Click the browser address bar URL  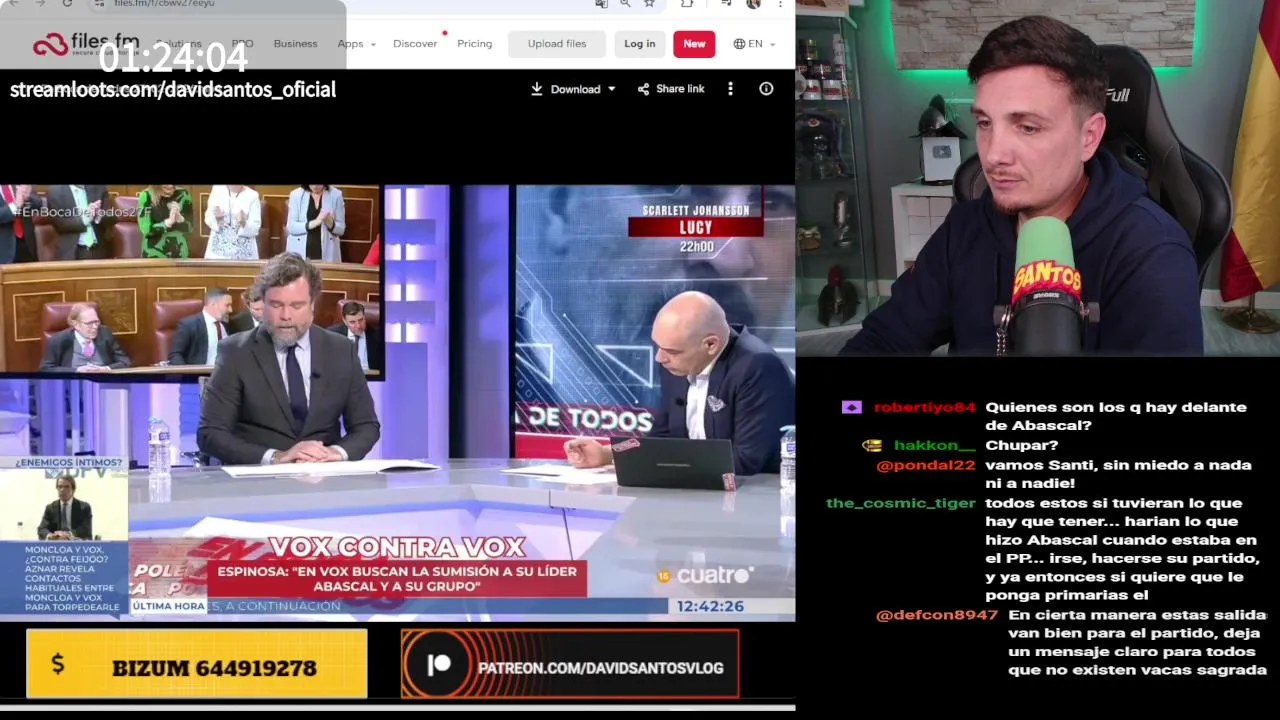click(164, 4)
